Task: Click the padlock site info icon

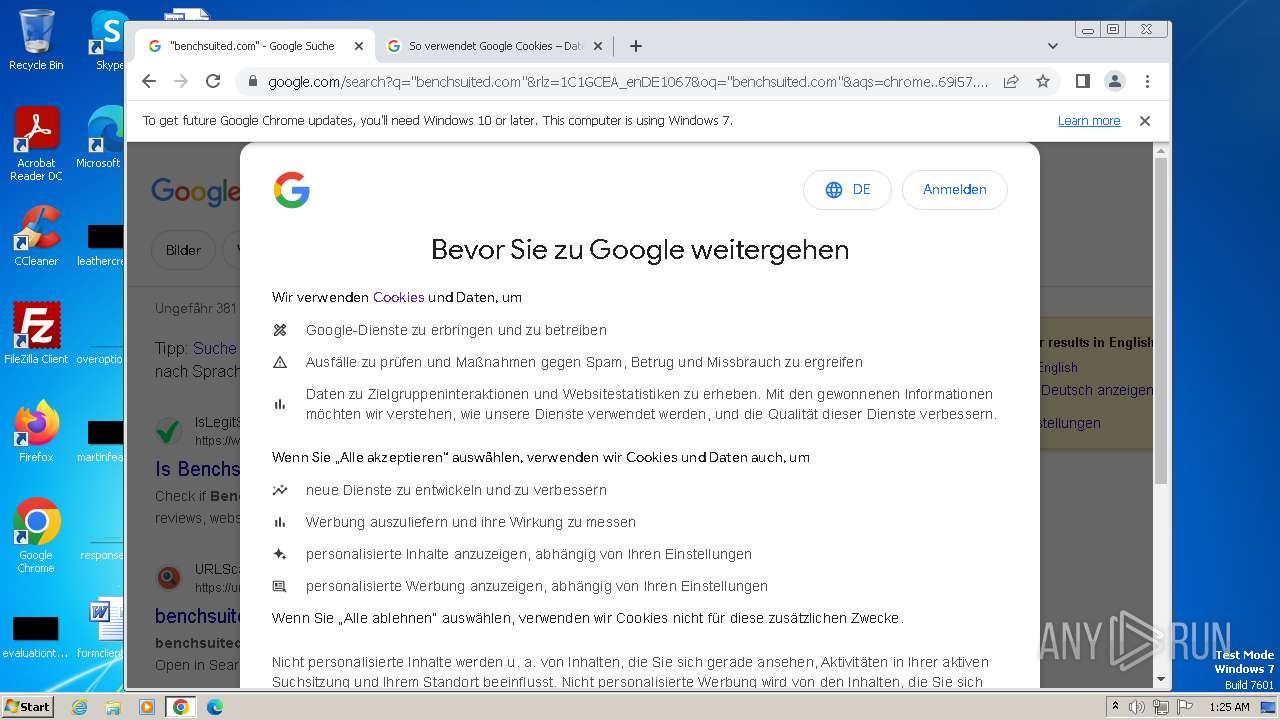Action: [x=252, y=82]
